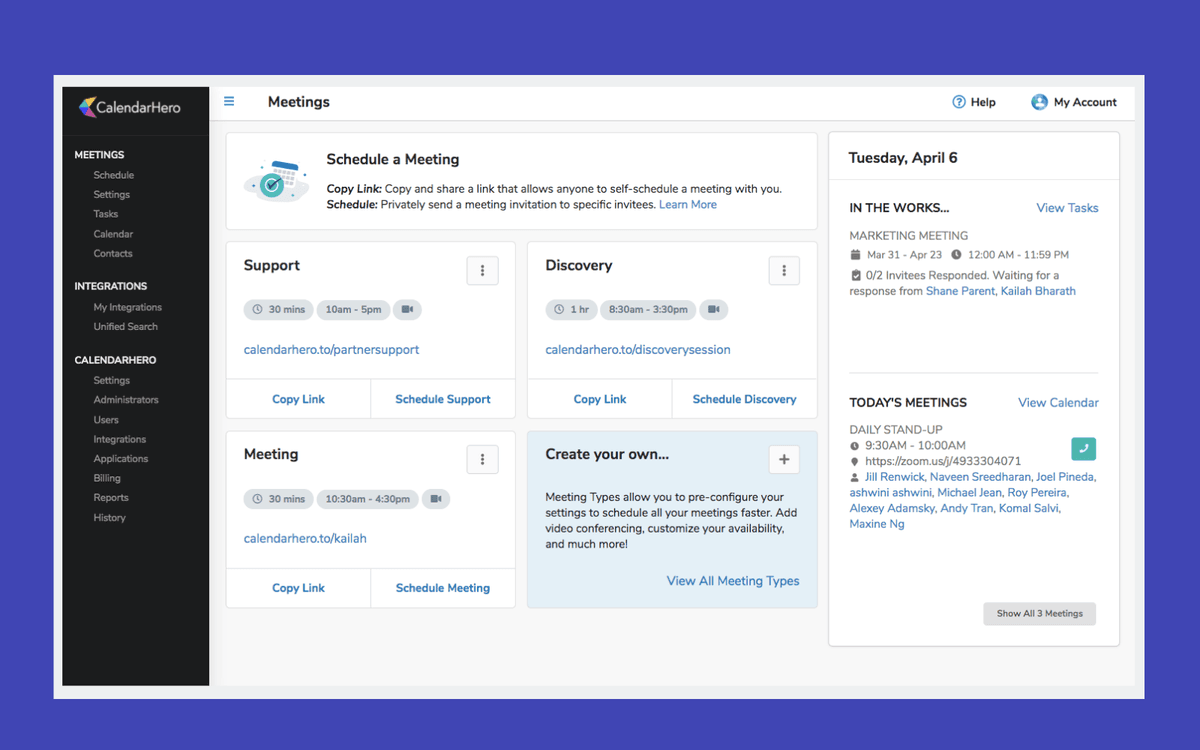Image resolution: width=1200 pixels, height=750 pixels.
Task: Click invitee name Shane Parent
Action: pyautogui.click(x=961, y=291)
